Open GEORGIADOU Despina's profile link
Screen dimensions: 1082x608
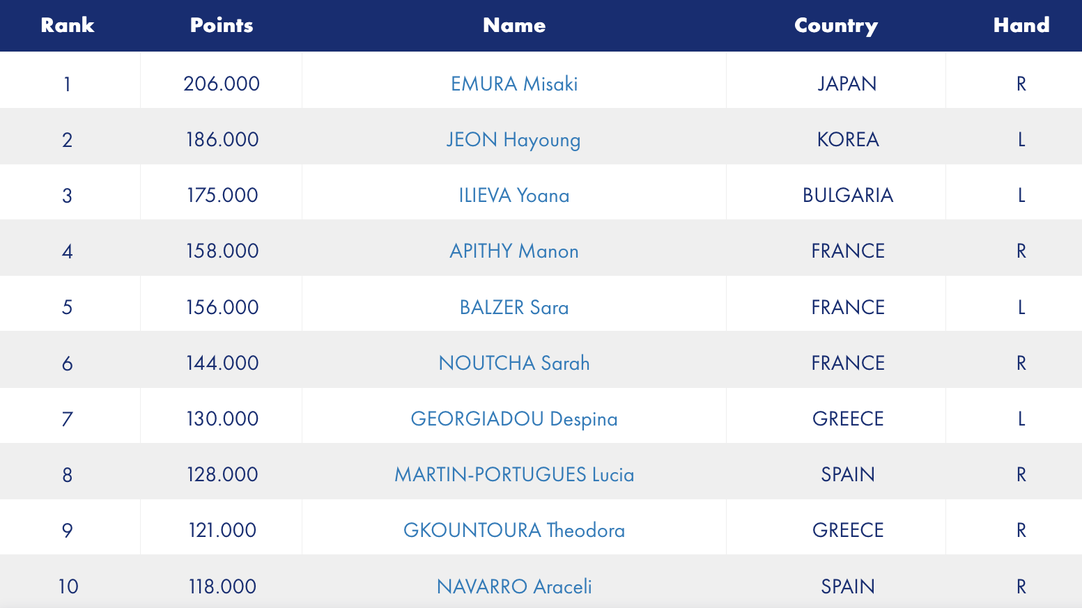[x=514, y=419]
